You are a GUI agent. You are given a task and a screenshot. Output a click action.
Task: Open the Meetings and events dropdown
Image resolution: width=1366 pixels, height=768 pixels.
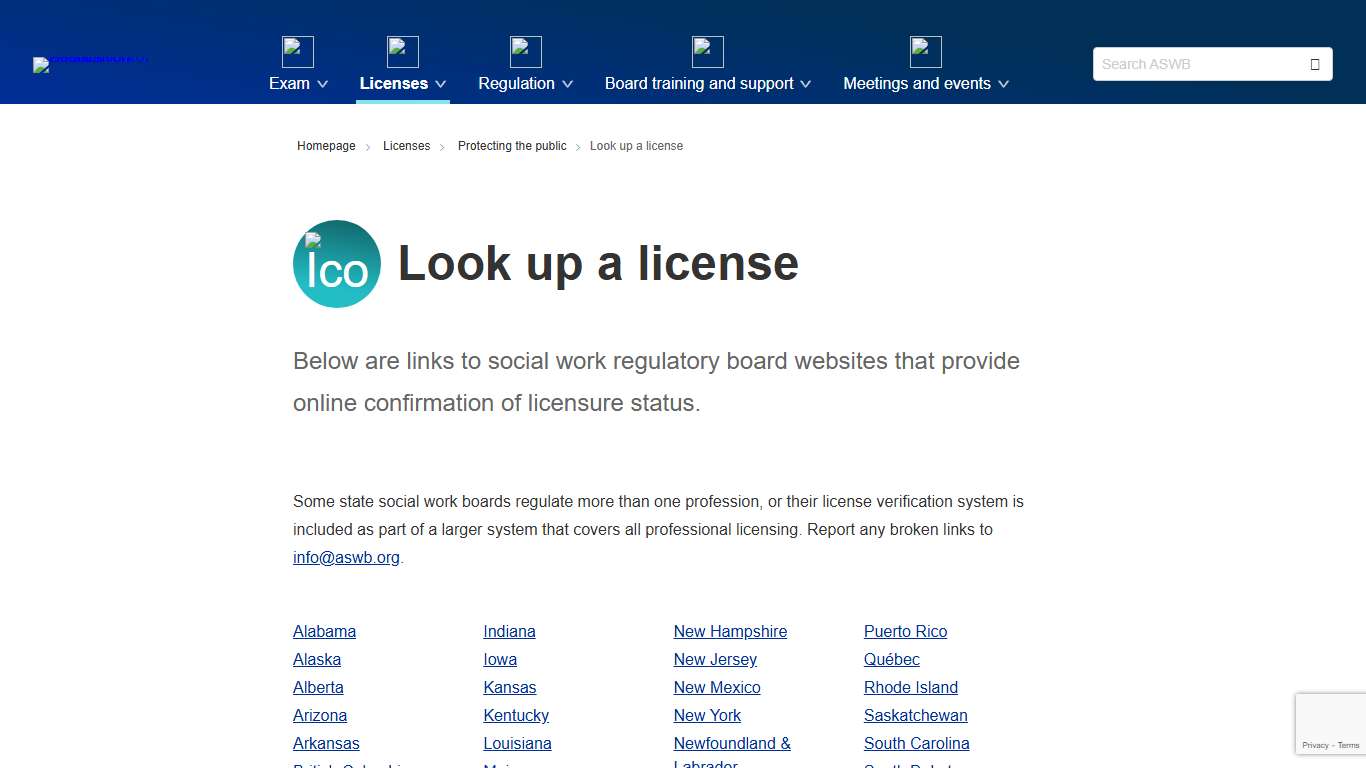tap(925, 84)
